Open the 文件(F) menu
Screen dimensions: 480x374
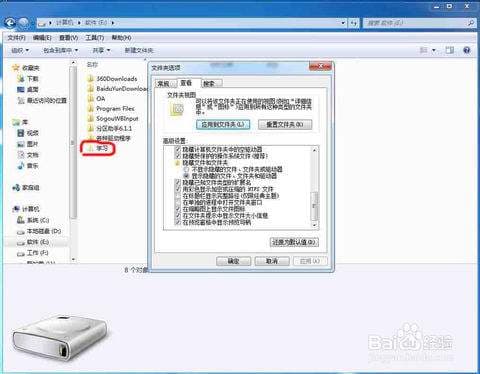pos(16,38)
